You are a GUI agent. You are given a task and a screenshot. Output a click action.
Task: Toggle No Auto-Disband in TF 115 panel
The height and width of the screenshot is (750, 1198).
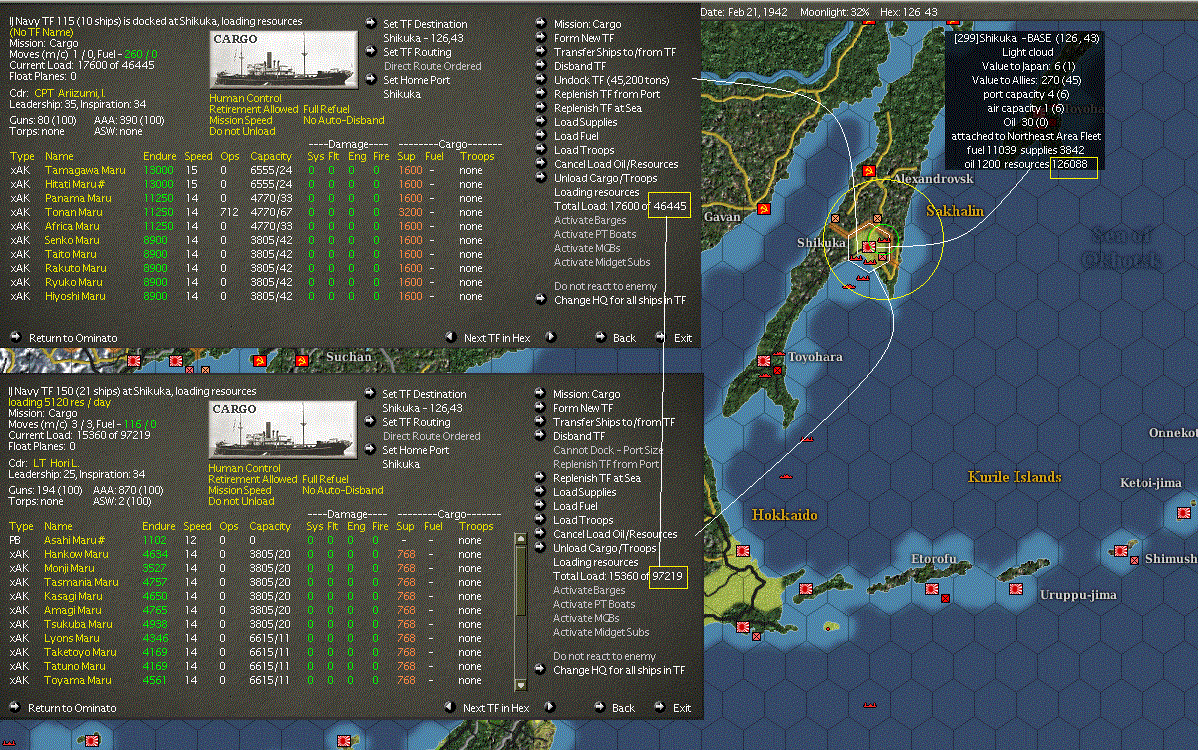point(344,120)
